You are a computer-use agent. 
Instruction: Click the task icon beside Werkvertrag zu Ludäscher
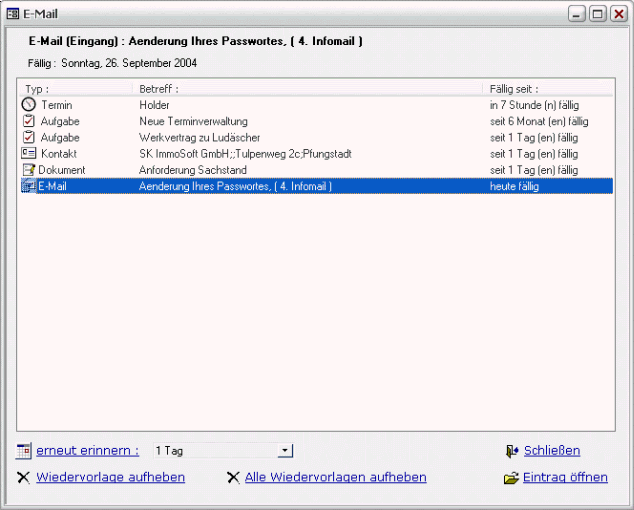(28, 137)
